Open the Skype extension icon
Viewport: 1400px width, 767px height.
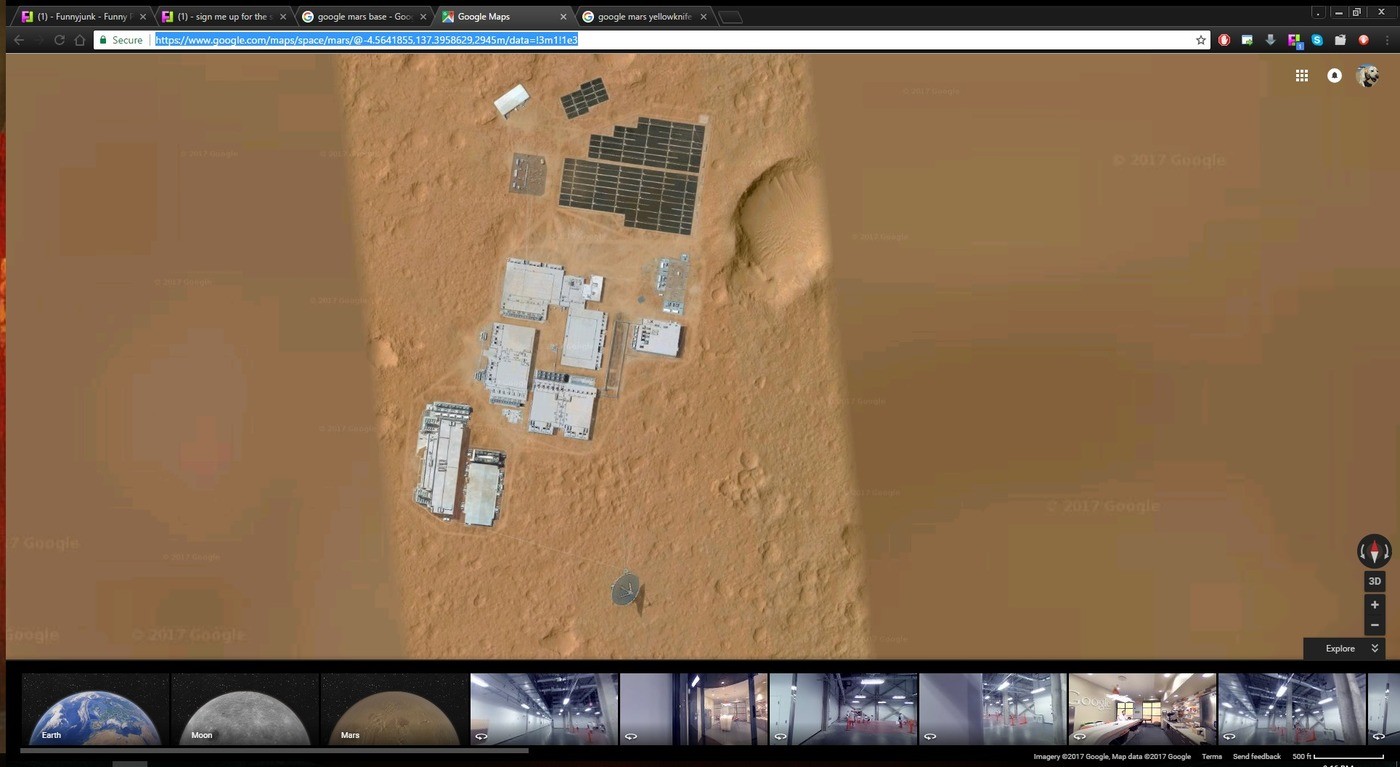coord(1317,40)
